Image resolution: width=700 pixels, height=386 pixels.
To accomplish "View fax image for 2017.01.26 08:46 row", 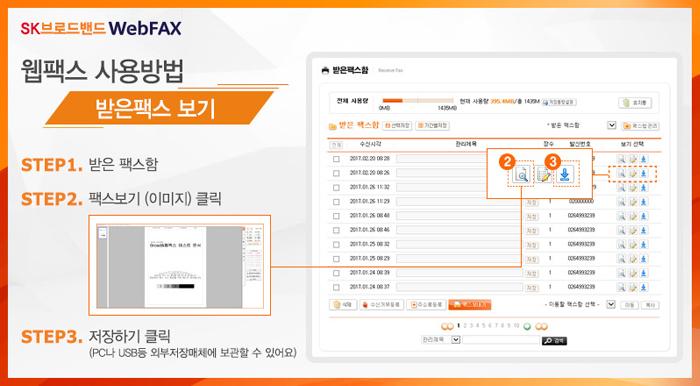I will tap(621, 230).
